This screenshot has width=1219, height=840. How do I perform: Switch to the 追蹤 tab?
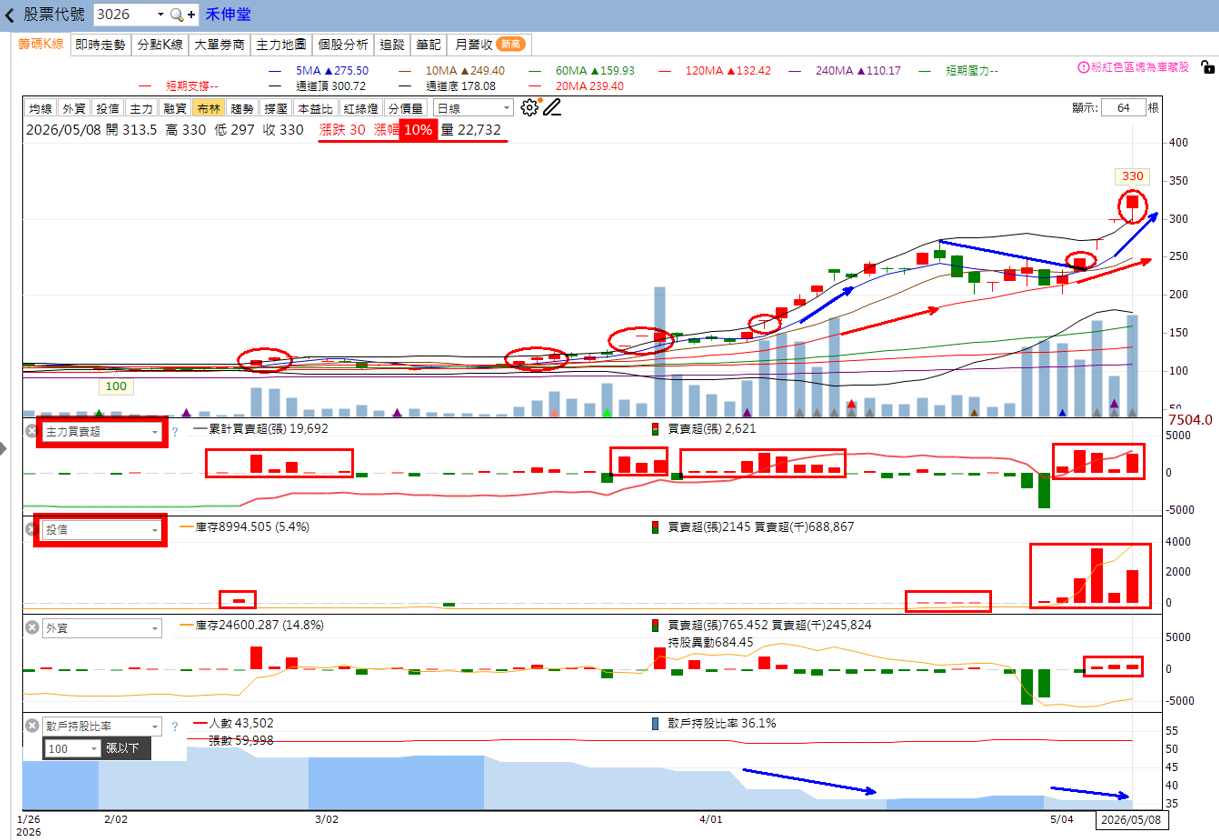click(392, 44)
